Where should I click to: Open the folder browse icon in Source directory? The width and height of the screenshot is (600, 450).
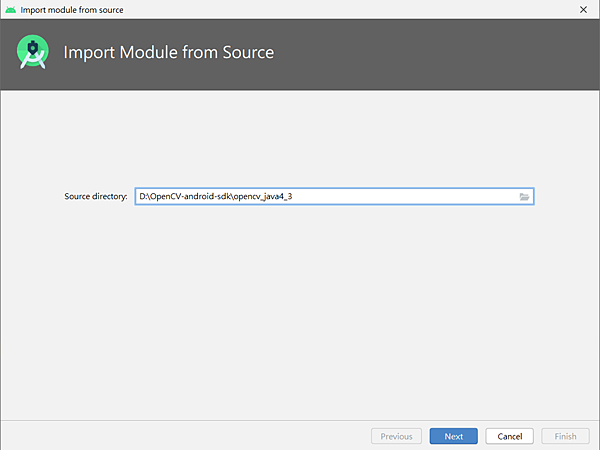tap(524, 197)
